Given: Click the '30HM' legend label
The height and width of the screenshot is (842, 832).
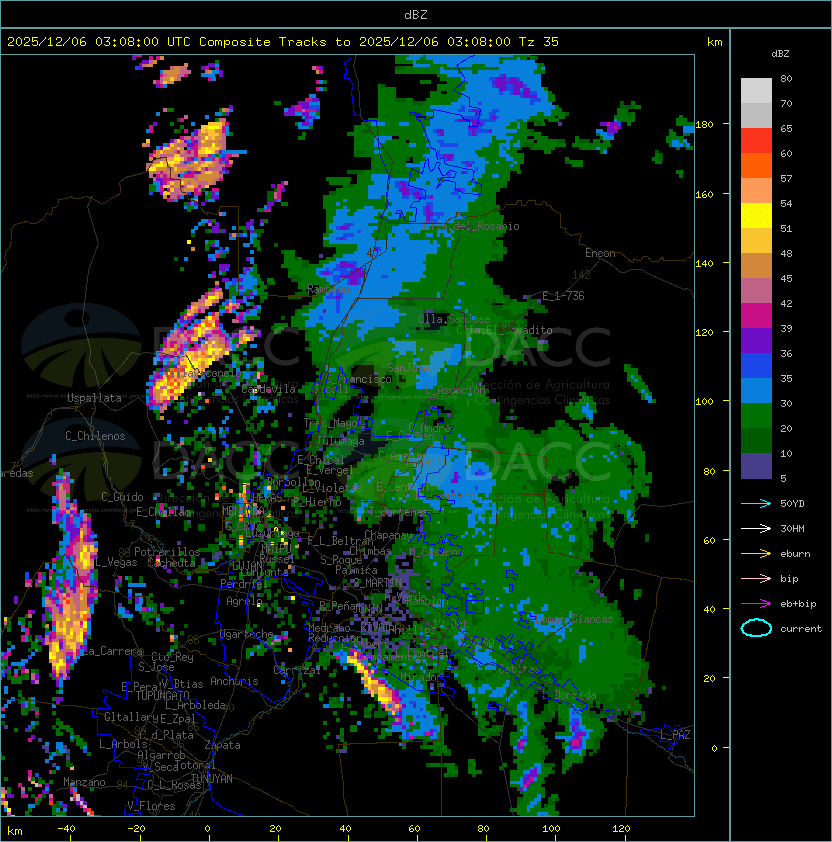Looking at the screenshot, I should [x=792, y=528].
